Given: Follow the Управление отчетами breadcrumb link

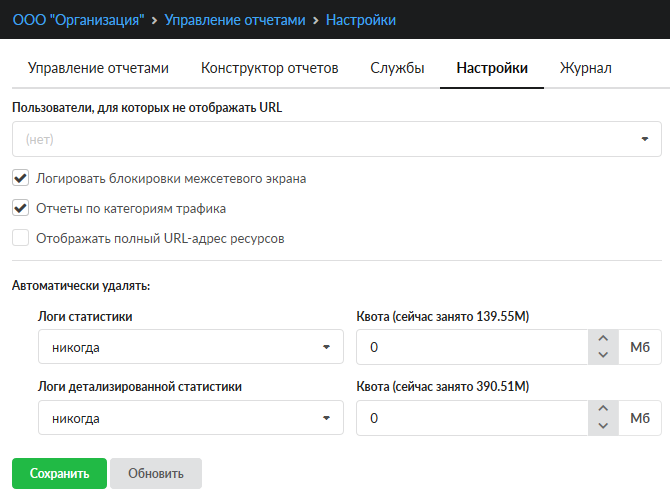Looking at the screenshot, I should coord(235,20).
